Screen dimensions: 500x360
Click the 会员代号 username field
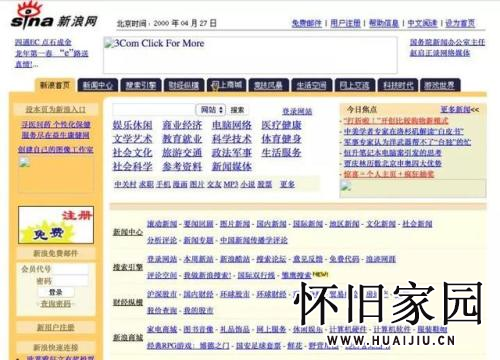(53, 269)
